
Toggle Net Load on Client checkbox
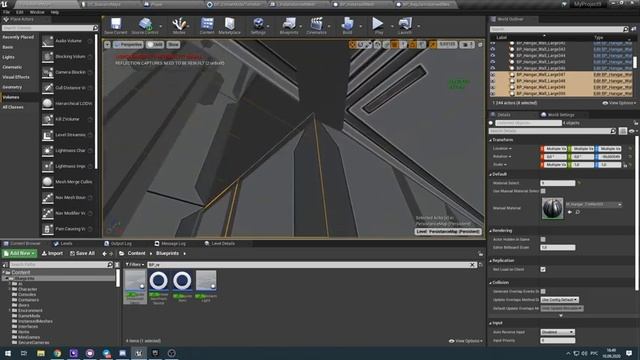click(x=543, y=269)
